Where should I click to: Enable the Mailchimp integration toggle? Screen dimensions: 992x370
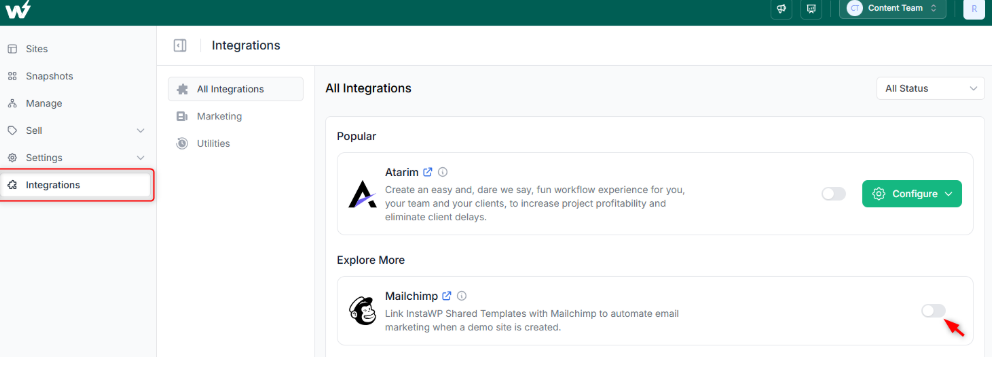[933, 311]
